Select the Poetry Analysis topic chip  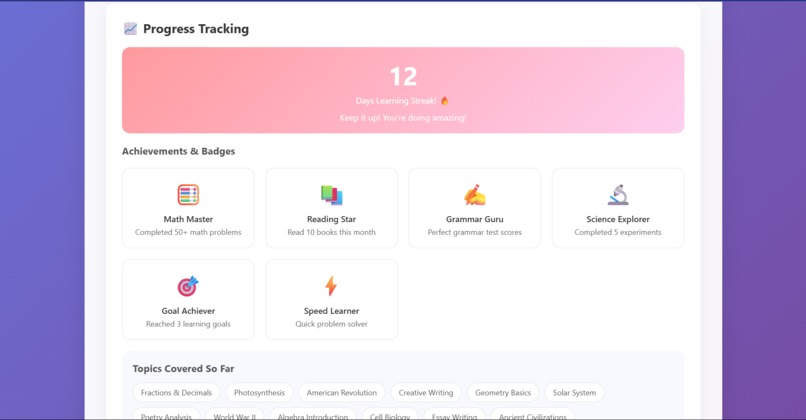click(166, 415)
